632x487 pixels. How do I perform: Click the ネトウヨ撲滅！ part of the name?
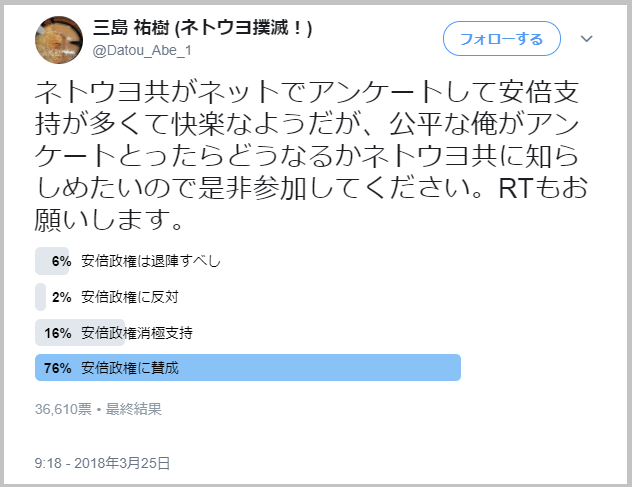tap(244, 28)
